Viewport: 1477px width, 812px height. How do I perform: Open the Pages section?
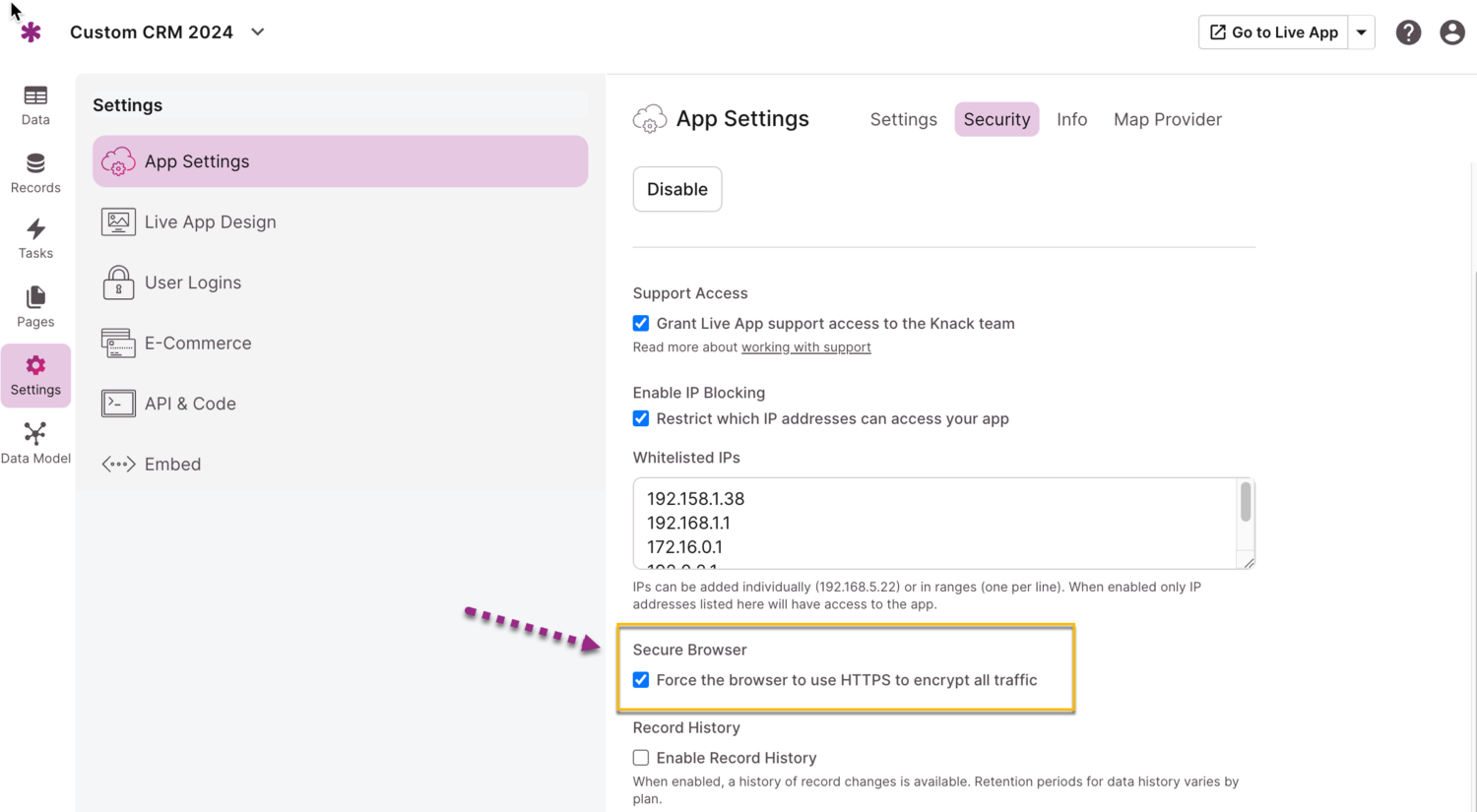[35, 307]
